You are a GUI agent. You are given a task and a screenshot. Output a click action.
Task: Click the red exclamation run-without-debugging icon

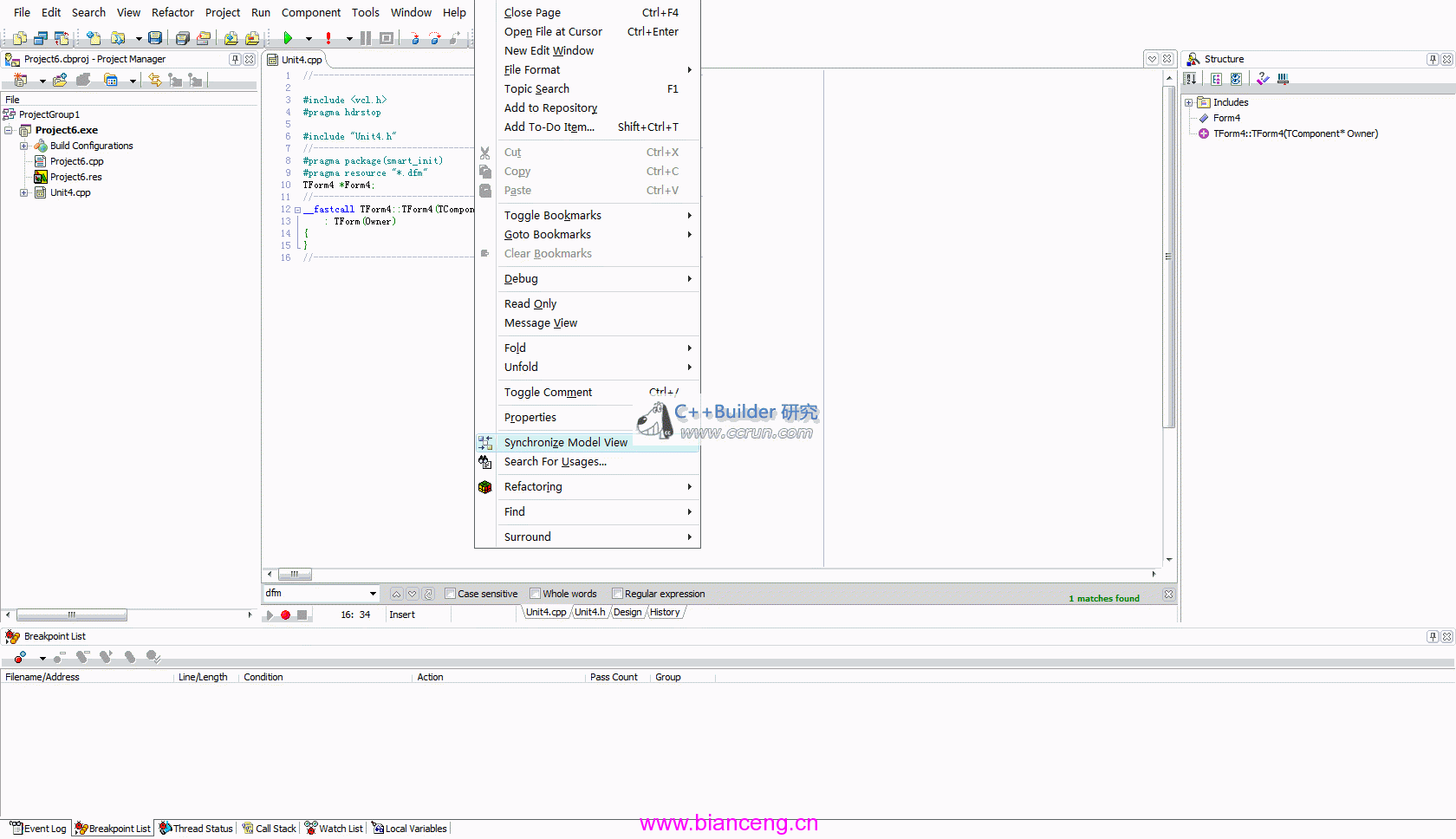pos(328,38)
